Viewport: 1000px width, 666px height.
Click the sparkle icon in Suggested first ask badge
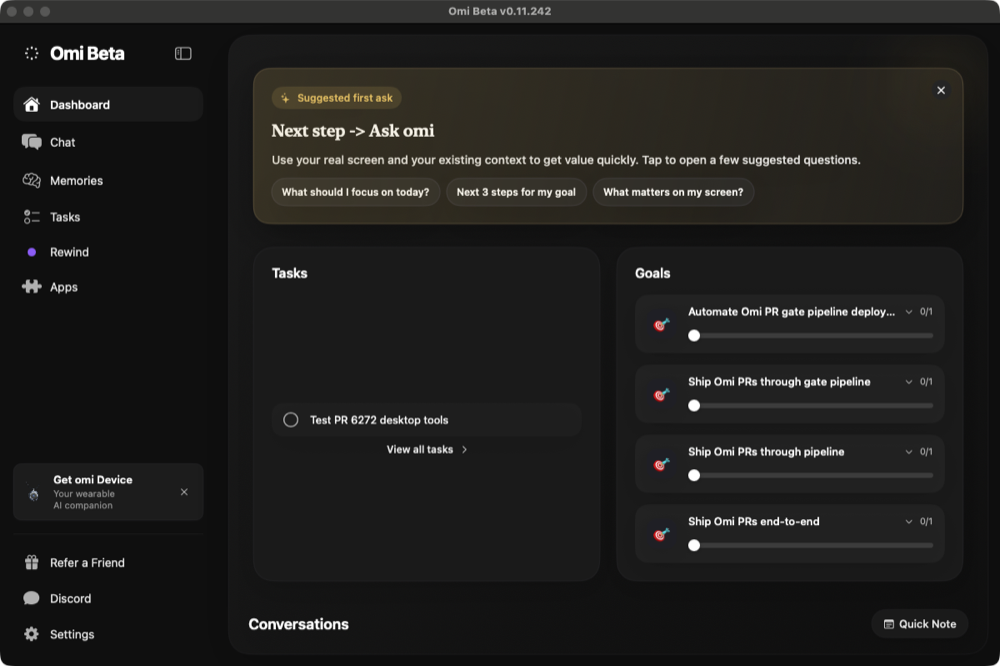(285, 98)
